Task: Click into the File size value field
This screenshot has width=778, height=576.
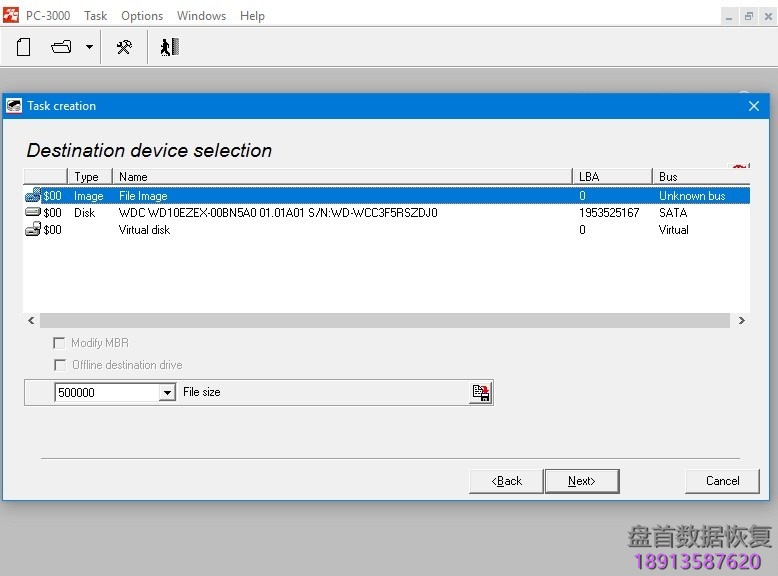Action: pyautogui.click(x=106, y=393)
